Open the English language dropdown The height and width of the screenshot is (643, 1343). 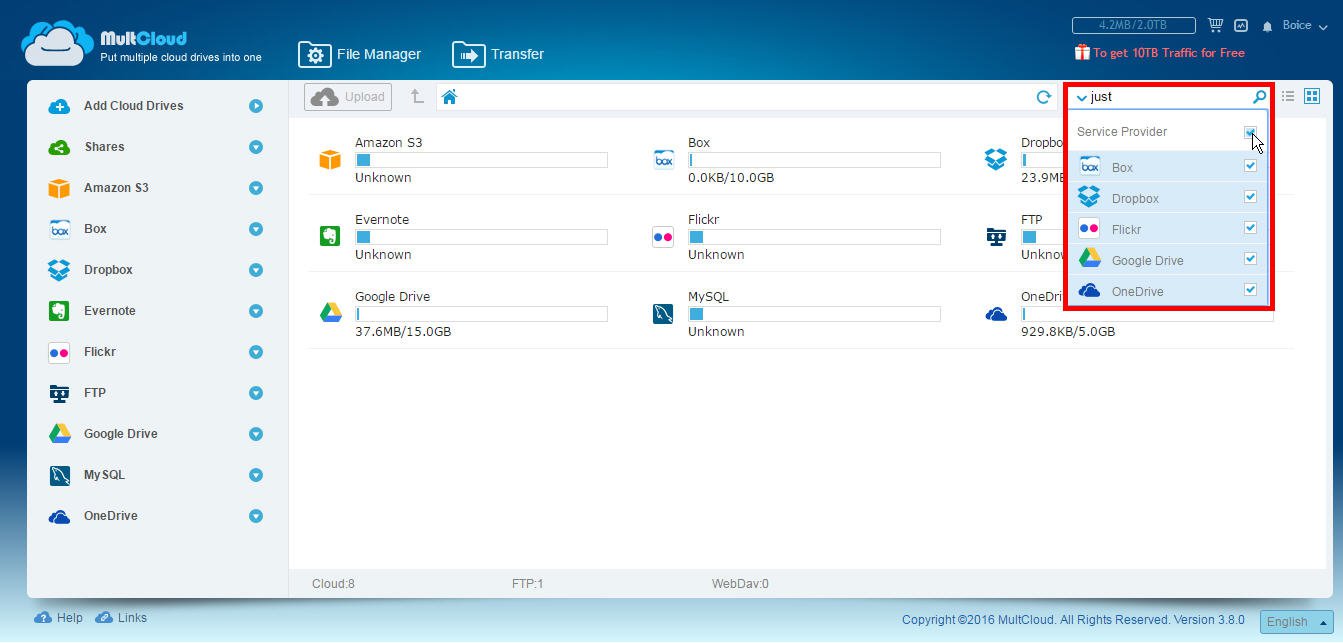[x=1296, y=621]
